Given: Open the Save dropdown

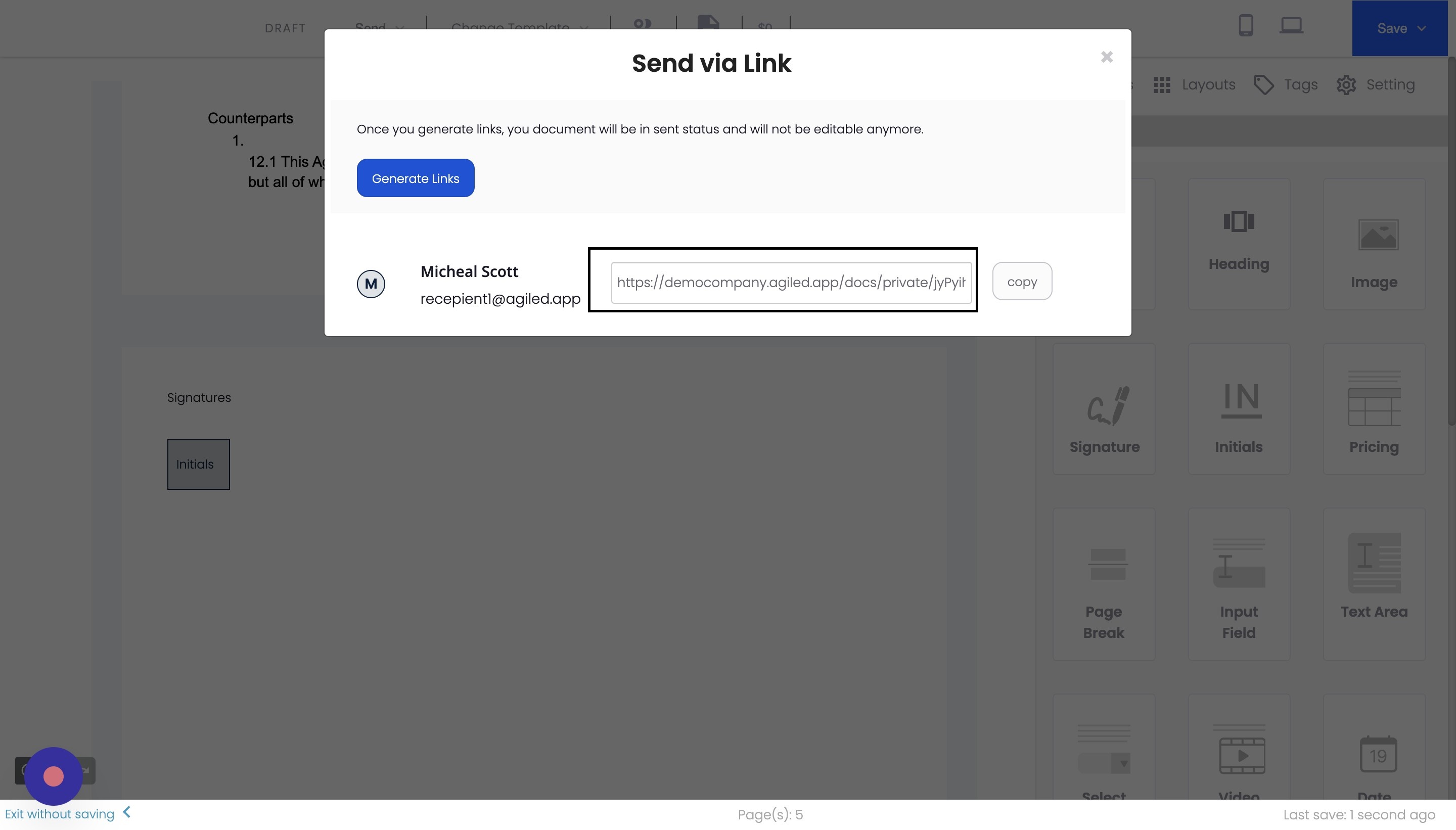Looking at the screenshot, I should [1399, 28].
